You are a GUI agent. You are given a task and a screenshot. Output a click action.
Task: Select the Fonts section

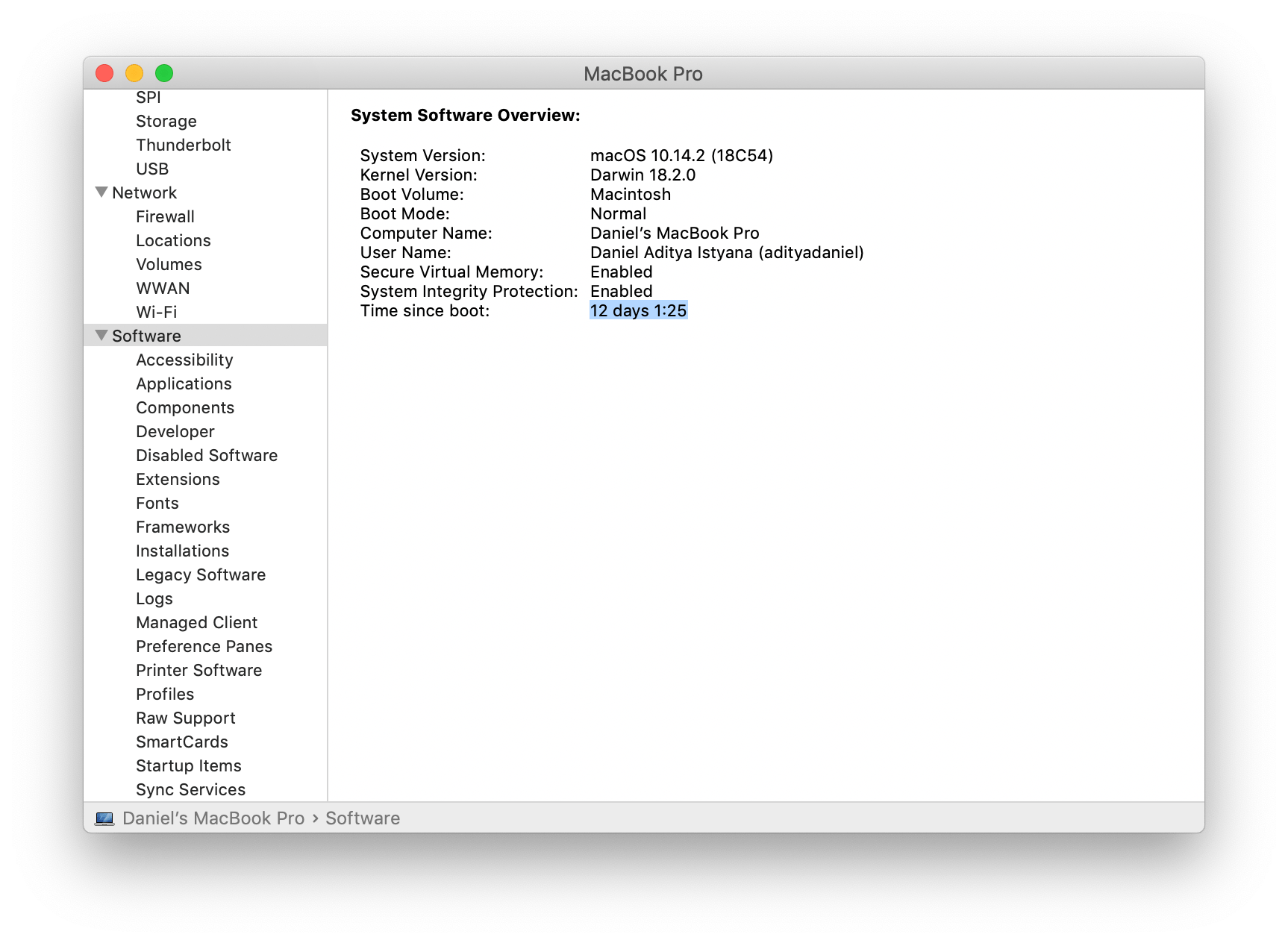[x=157, y=503]
